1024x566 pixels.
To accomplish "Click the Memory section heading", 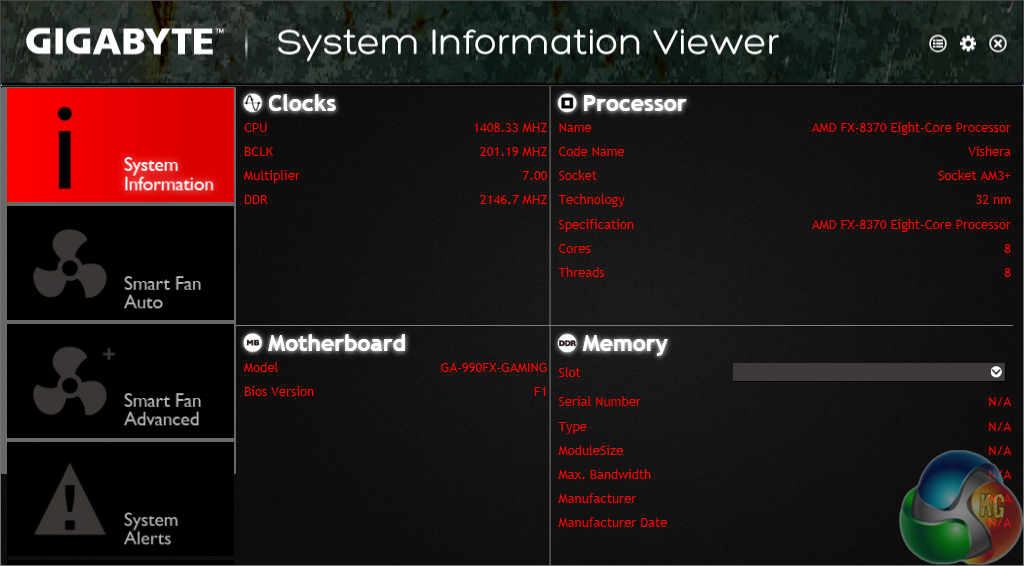I will (625, 343).
